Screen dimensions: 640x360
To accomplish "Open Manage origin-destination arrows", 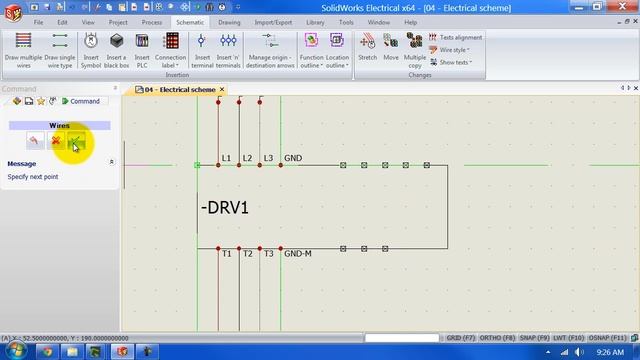I will point(270,50).
